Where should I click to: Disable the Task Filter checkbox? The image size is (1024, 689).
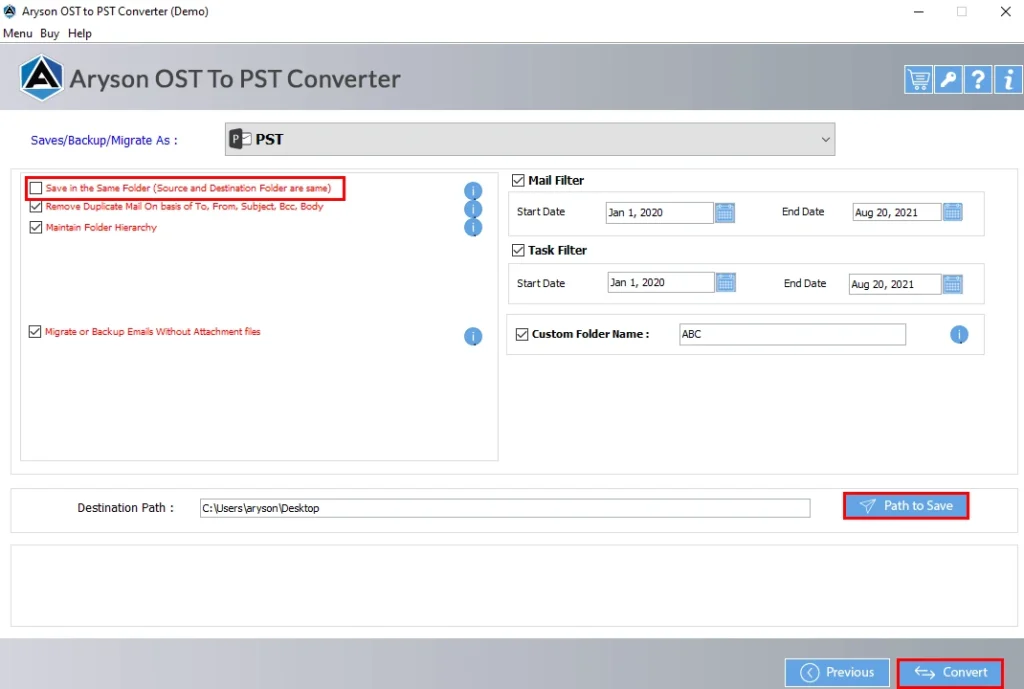(x=518, y=250)
